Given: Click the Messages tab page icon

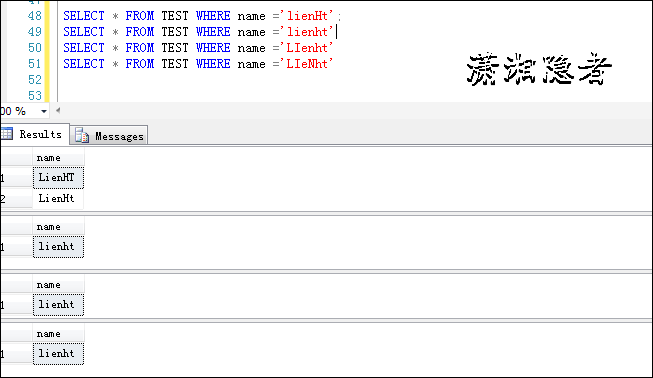Looking at the screenshot, I should pos(82,136).
